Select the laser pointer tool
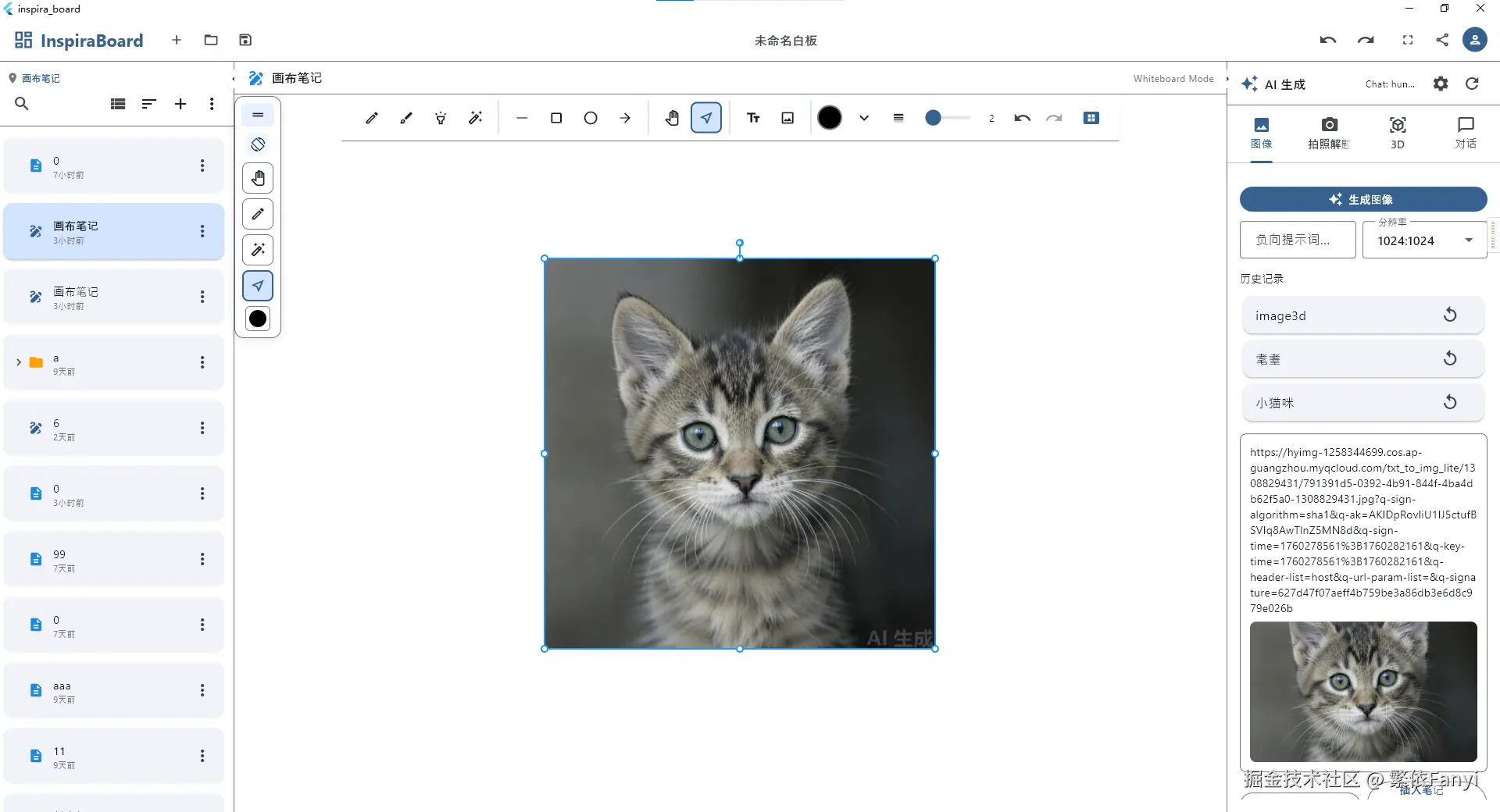Viewport: 1500px width, 812px height. pos(441,118)
